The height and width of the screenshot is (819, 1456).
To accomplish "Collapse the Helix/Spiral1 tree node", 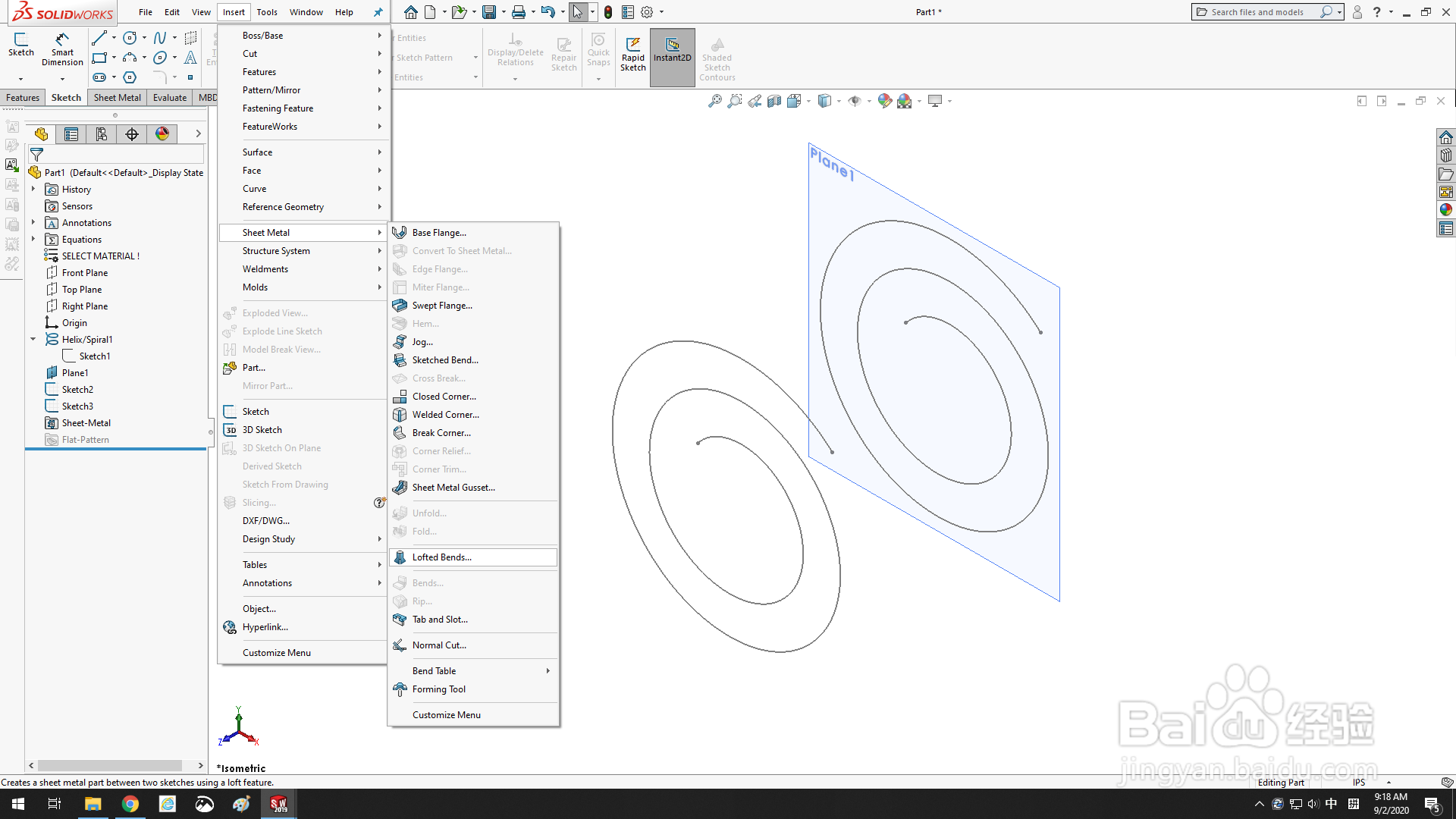I will [x=33, y=339].
